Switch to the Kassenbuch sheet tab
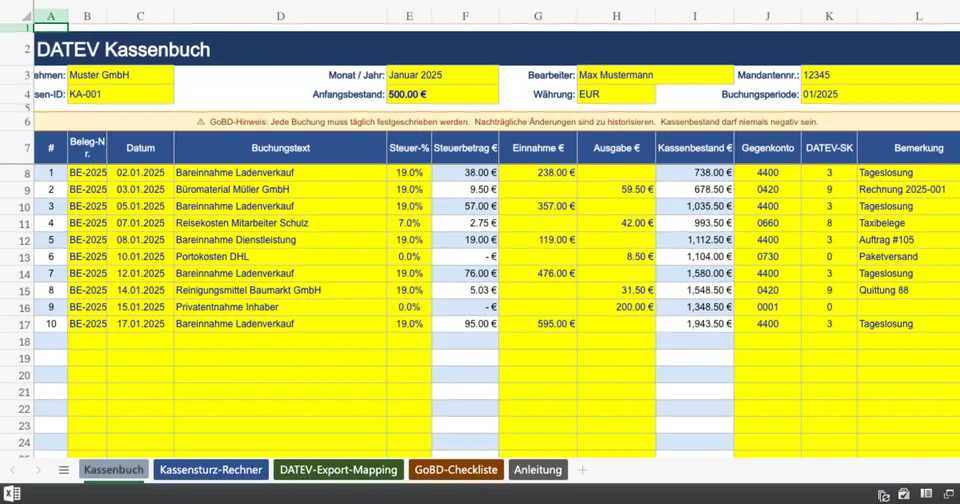The image size is (960, 504). click(x=114, y=470)
